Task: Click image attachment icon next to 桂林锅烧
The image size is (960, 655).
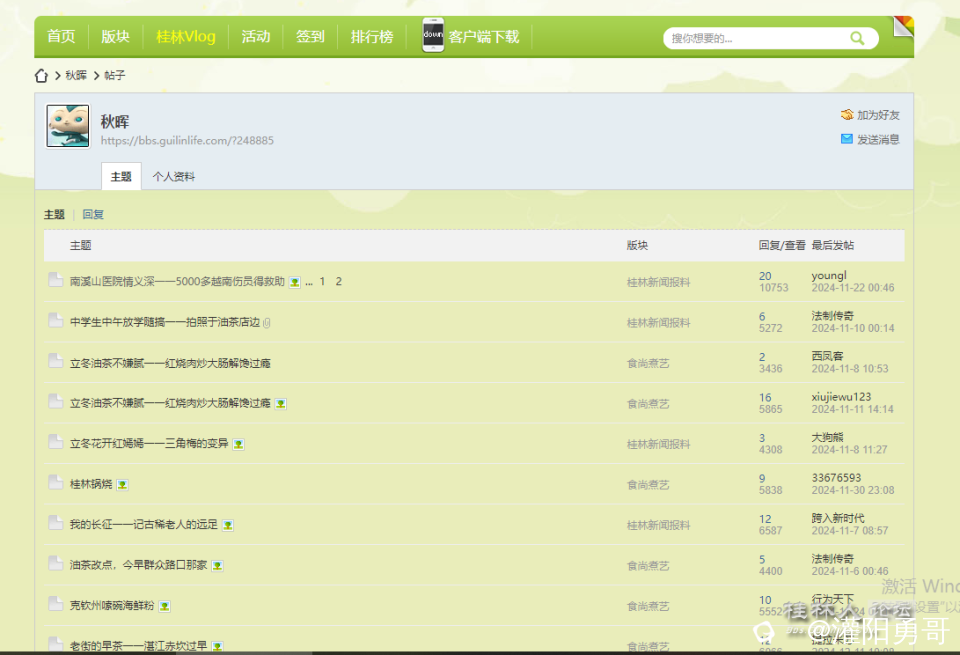Action: [122, 484]
